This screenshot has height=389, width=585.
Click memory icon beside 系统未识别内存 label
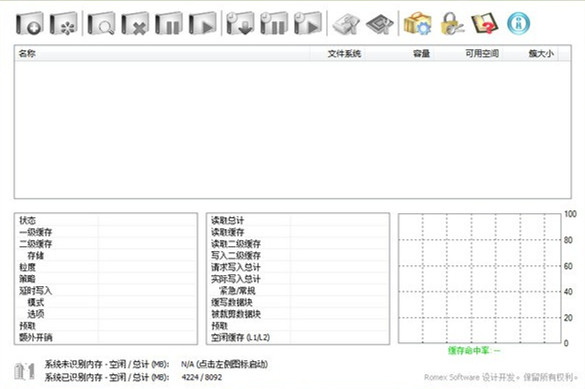click(x=24, y=371)
